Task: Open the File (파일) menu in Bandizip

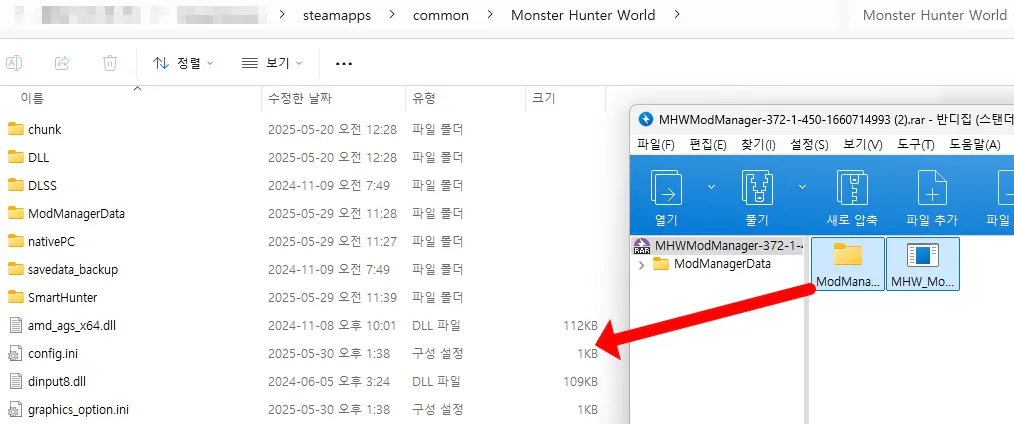Action: pyautogui.click(x=655, y=145)
